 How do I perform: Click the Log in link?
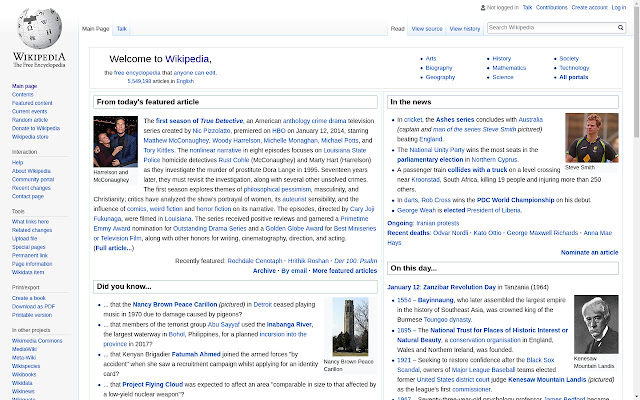(x=618, y=7)
